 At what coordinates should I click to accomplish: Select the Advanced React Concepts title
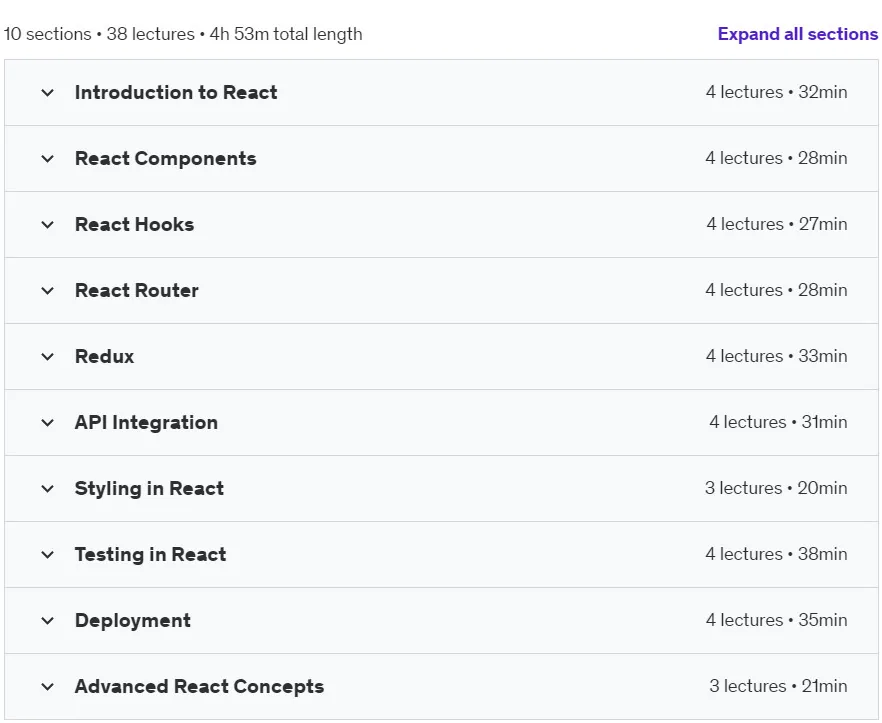(199, 686)
